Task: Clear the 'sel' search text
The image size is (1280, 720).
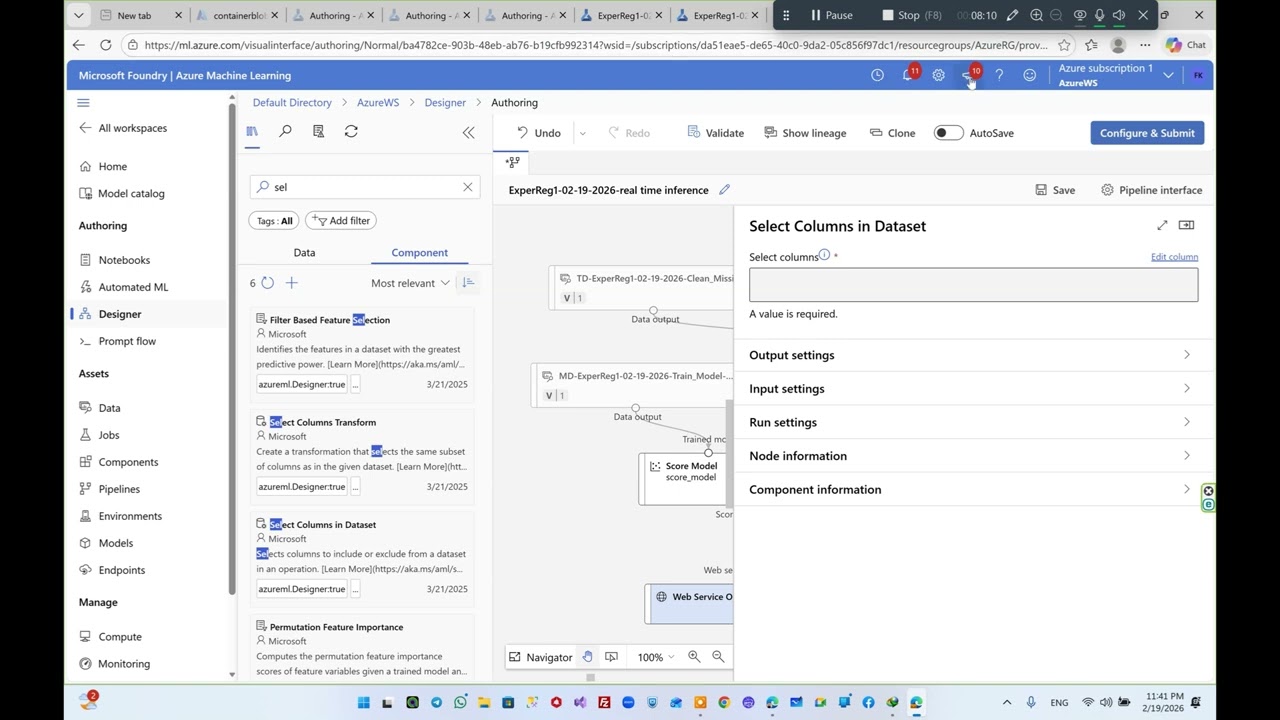Action: click(x=467, y=187)
